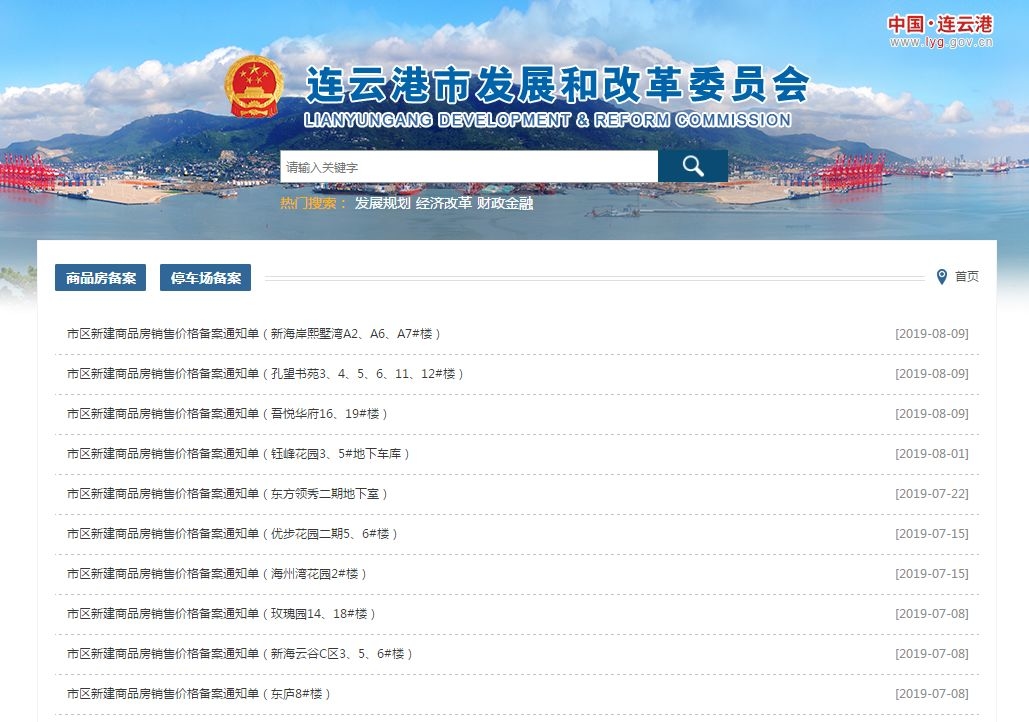Image resolution: width=1029 pixels, height=722 pixels.
Task: Open notice for 东庐8#楼
Action: coord(198,694)
